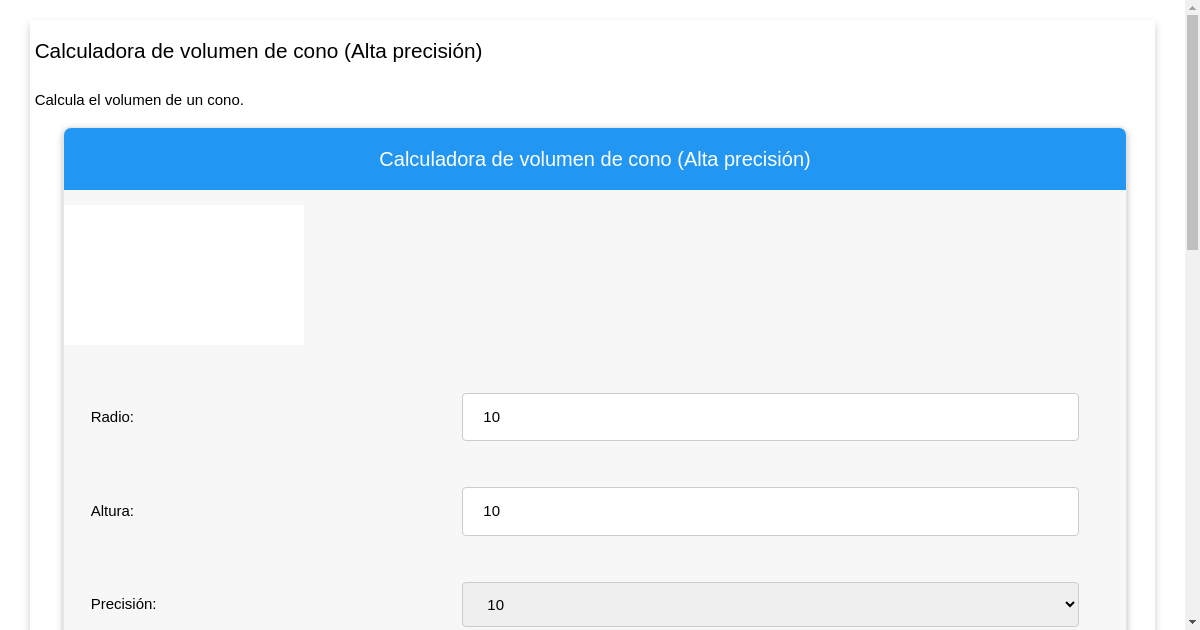
Task: Select the page title heading
Action: click(258, 51)
